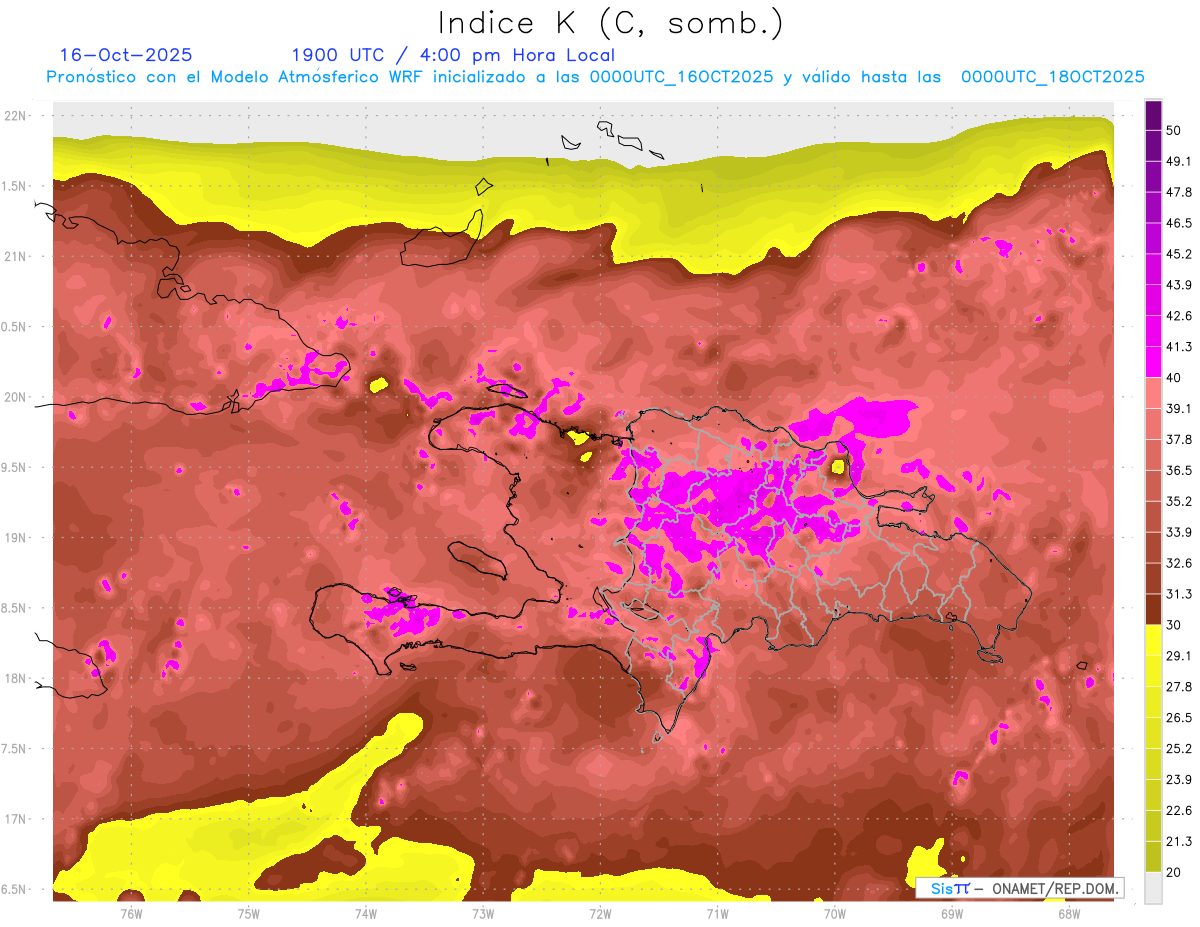Viewport: 1200px width, 927px height.
Task: Pick the magenta colorbar segment between 40 and 41.3
Action: [1153, 361]
